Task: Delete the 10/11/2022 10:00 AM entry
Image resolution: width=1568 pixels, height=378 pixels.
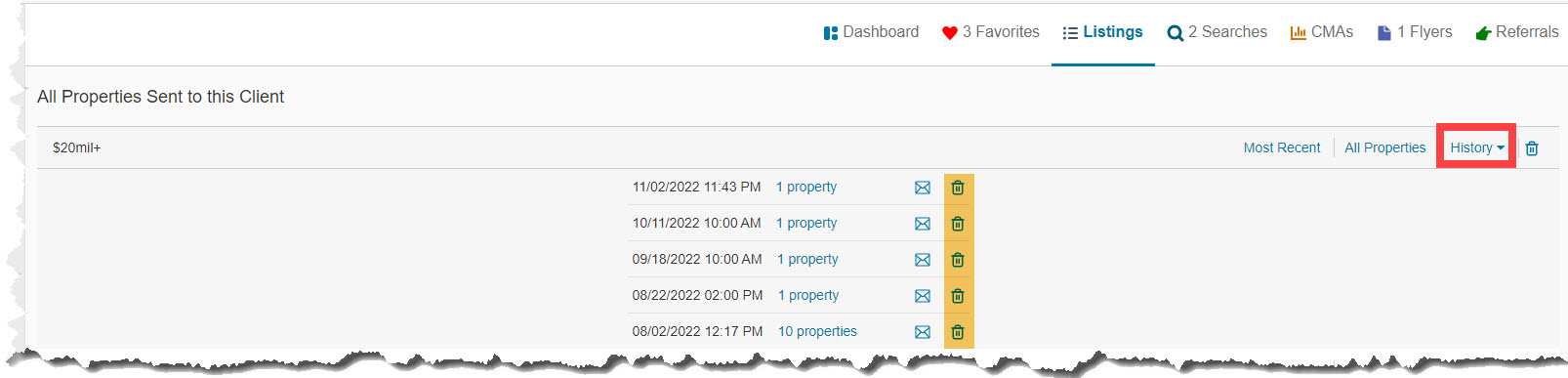Action: coord(958,224)
